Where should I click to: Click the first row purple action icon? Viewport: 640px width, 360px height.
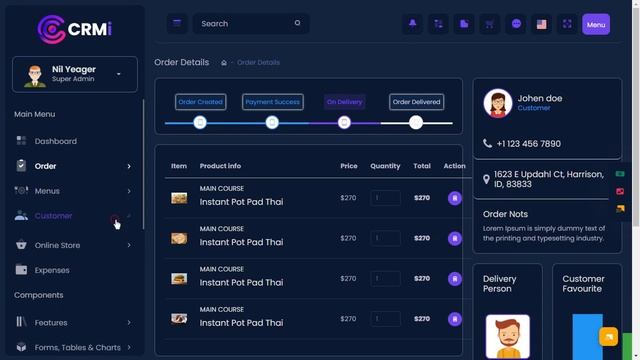tap(455, 198)
